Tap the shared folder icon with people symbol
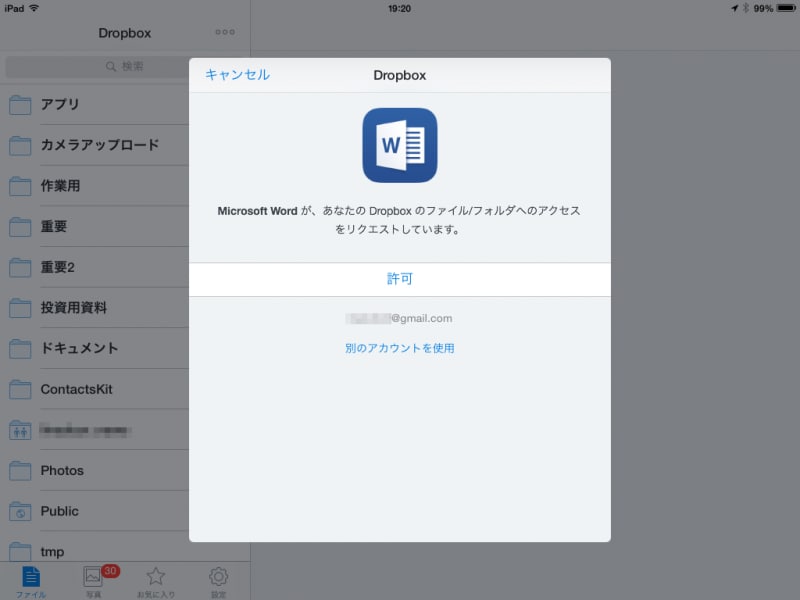This screenshot has width=800, height=600. (x=20, y=430)
